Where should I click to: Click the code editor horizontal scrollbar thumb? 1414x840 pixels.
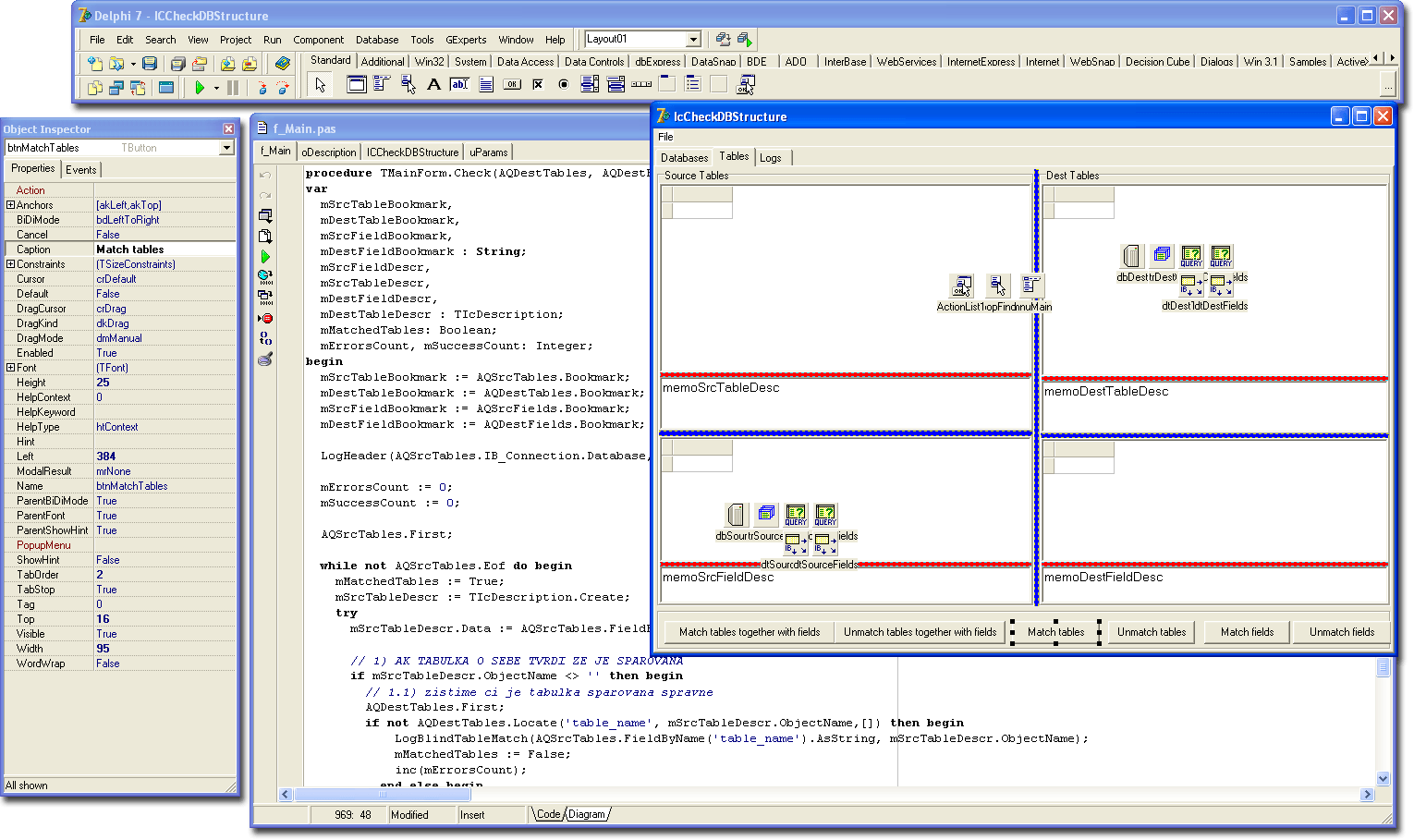382,795
